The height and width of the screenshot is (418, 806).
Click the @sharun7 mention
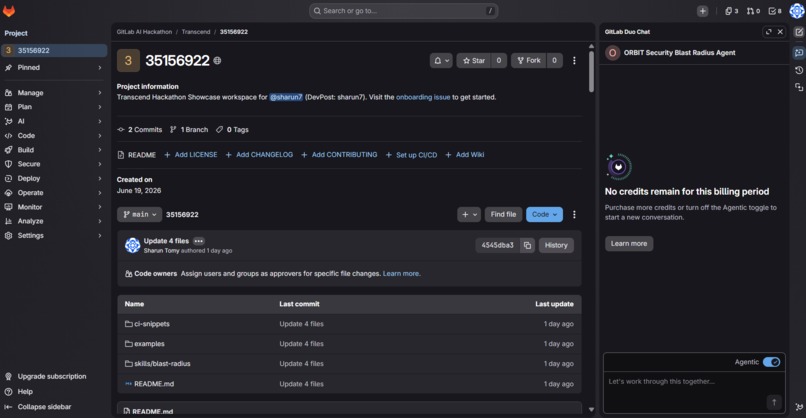[286, 97]
